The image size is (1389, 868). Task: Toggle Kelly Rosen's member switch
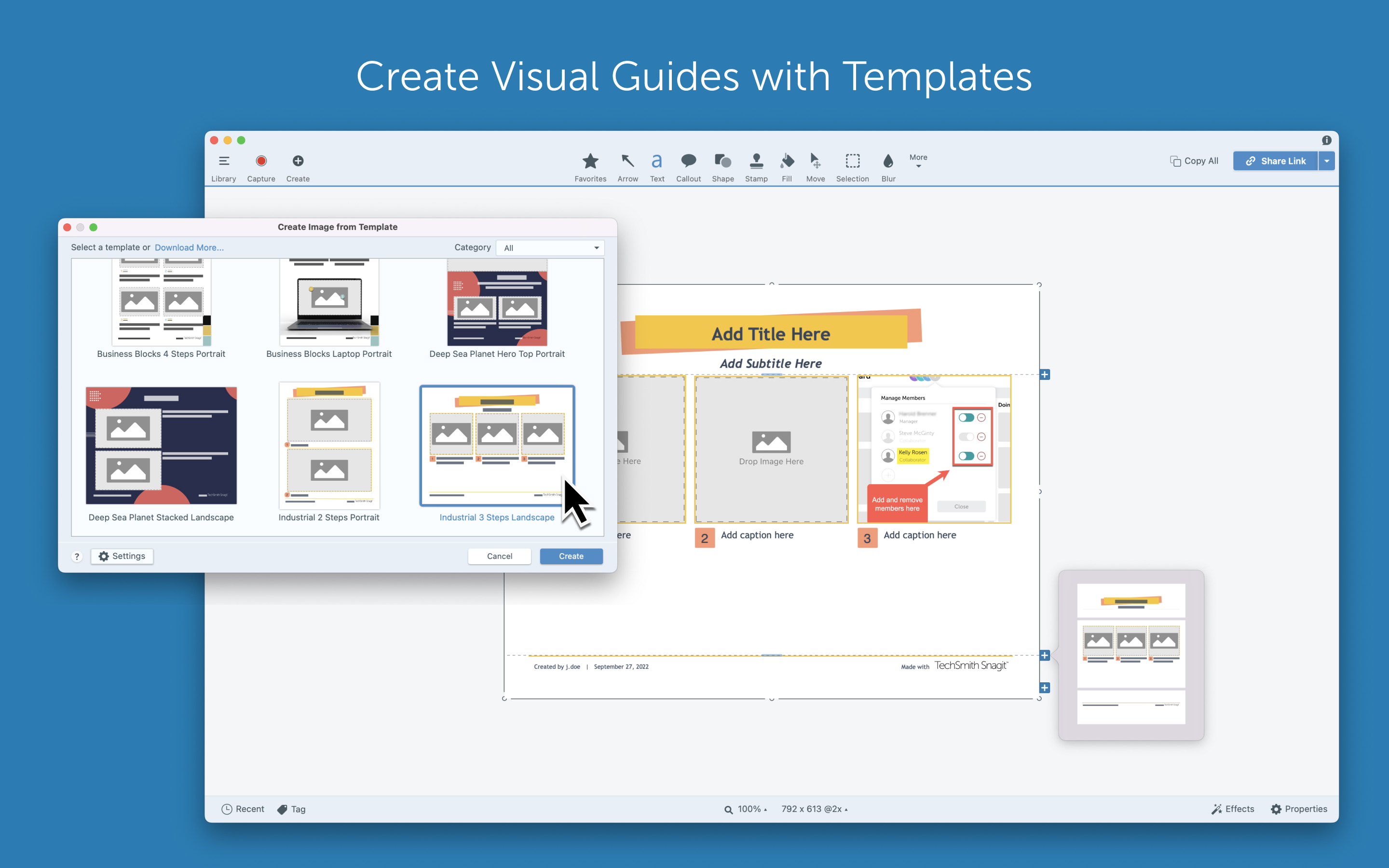coord(966,456)
